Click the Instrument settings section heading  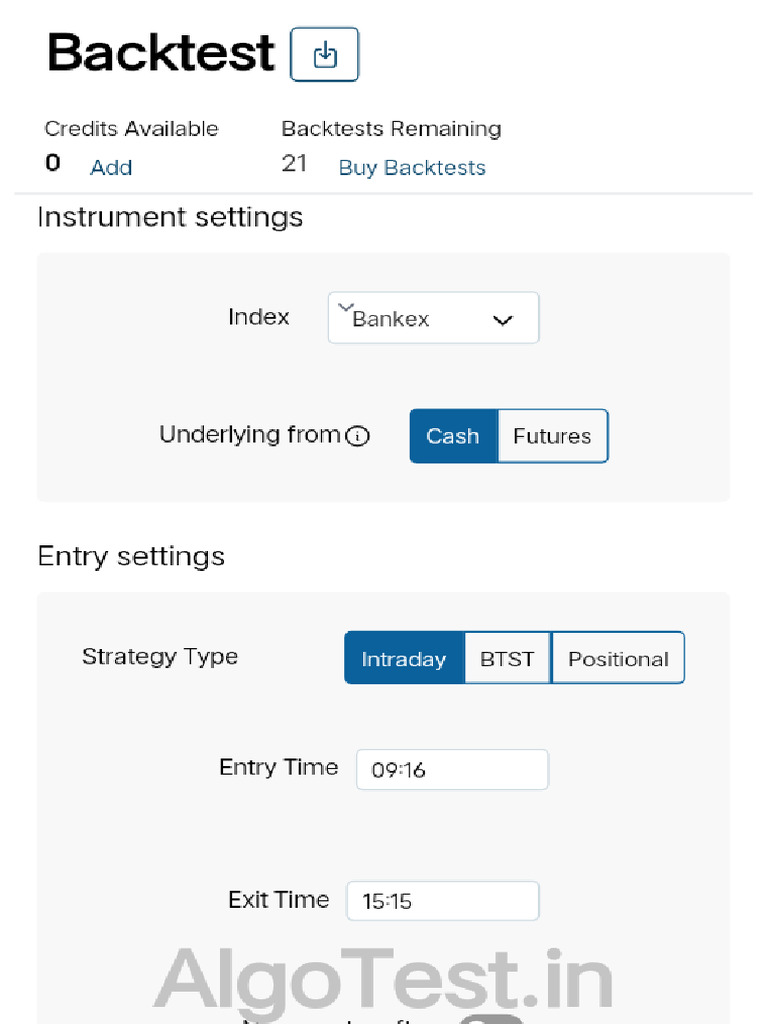(170, 217)
